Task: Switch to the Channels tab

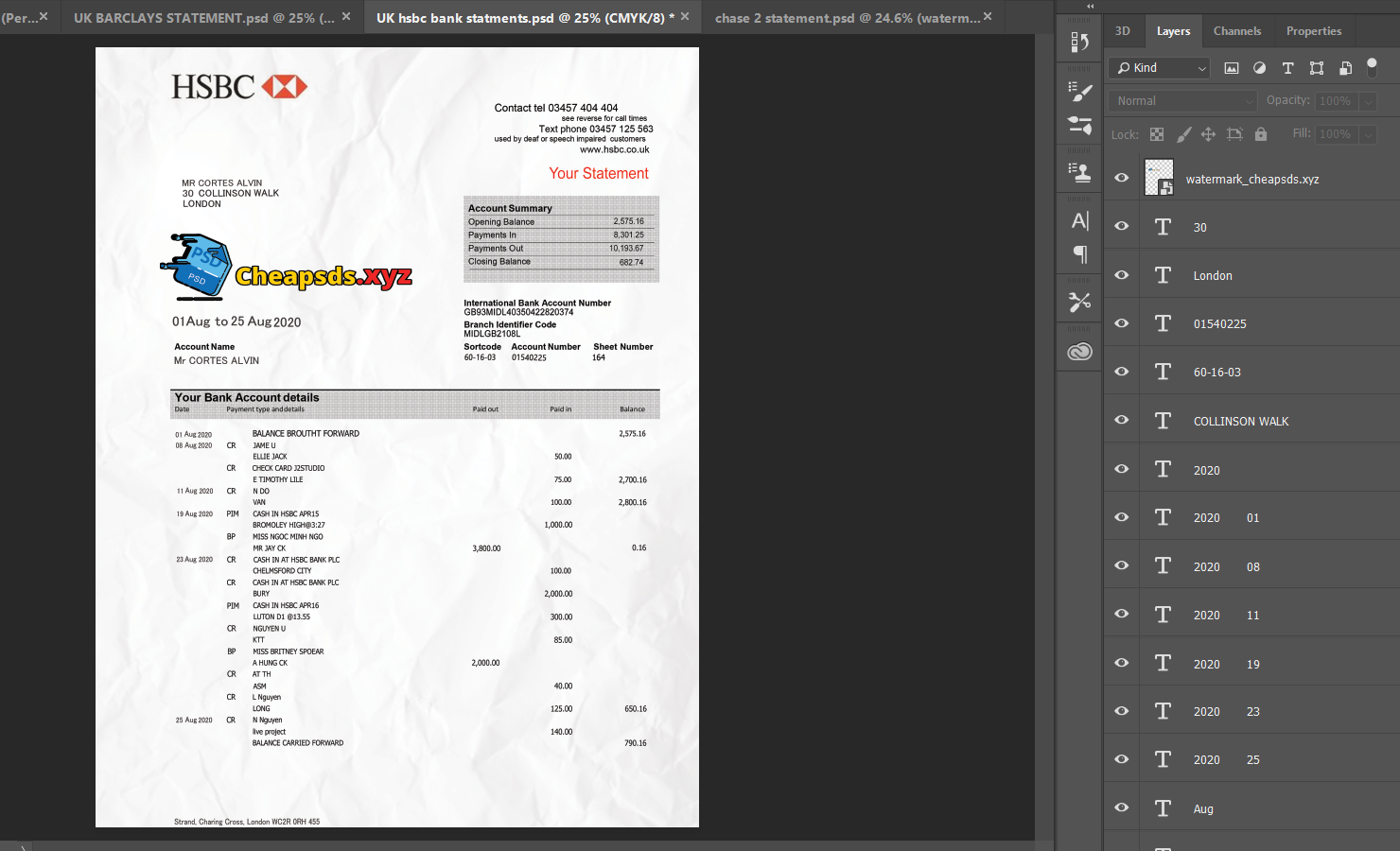Action: (1236, 31)
